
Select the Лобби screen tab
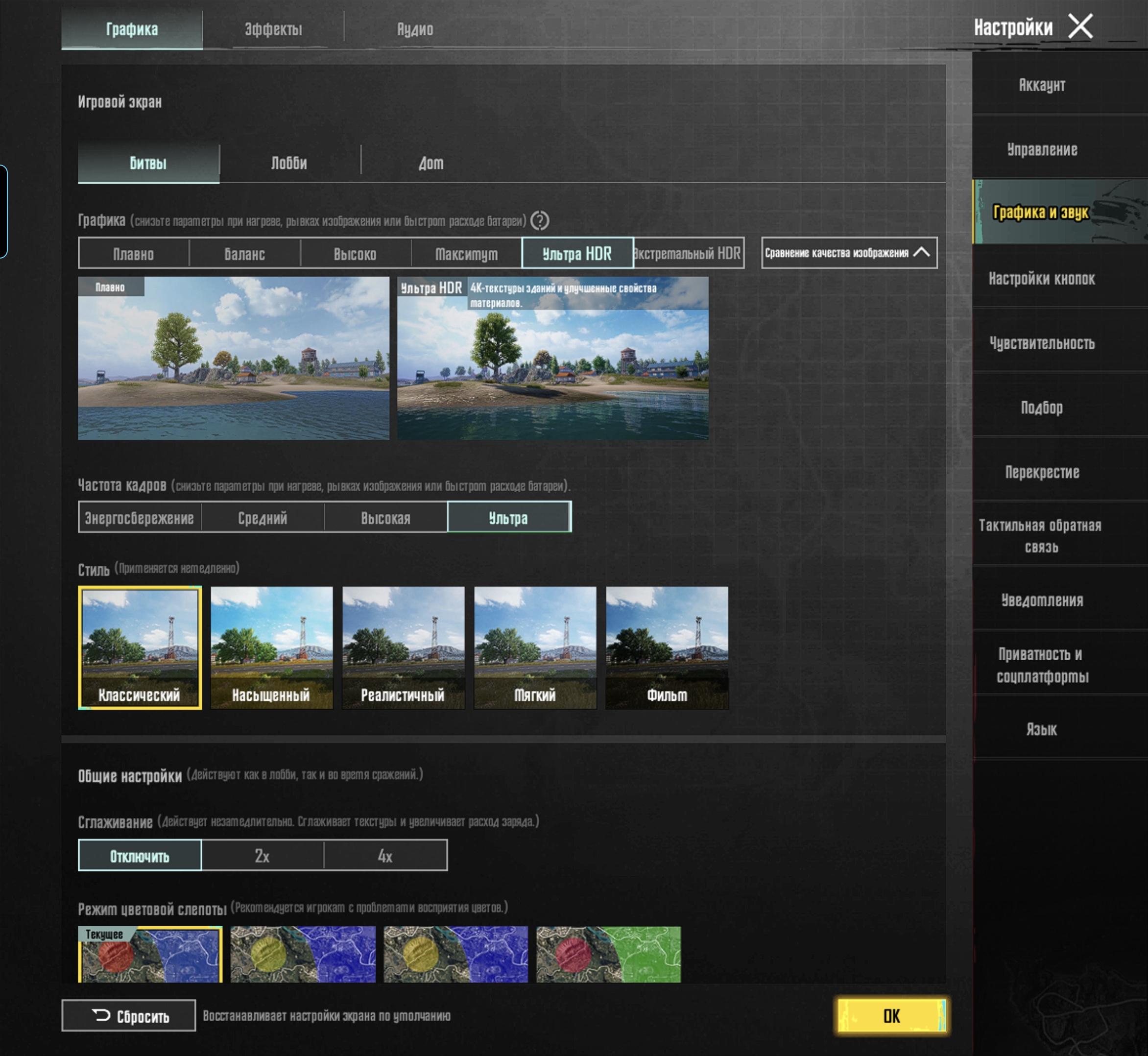289,163
